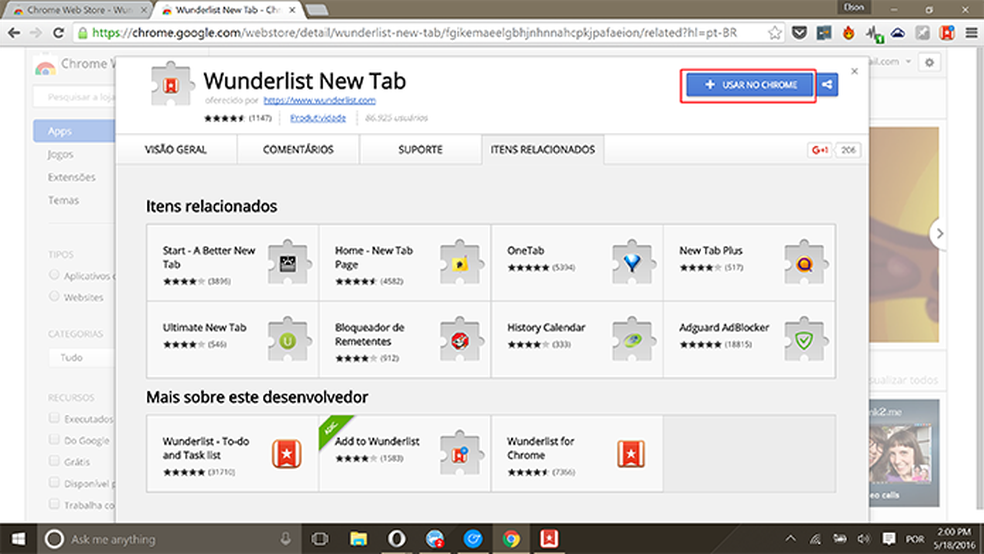Click the Wunderlist for Chrome icon
Screen dimensions: 984x554
pos(631,454)
